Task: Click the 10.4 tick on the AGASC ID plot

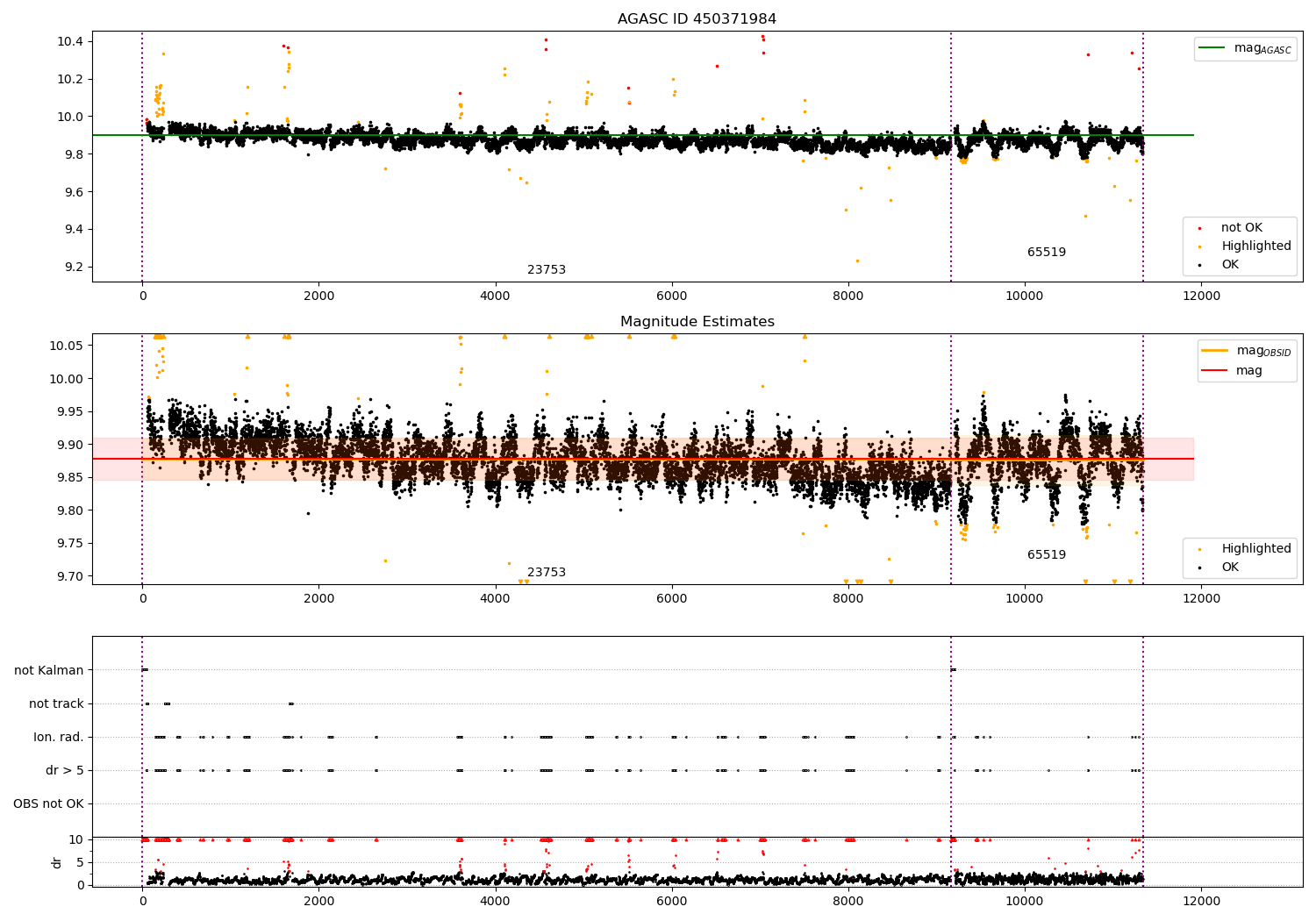Action: click(70, 41)
